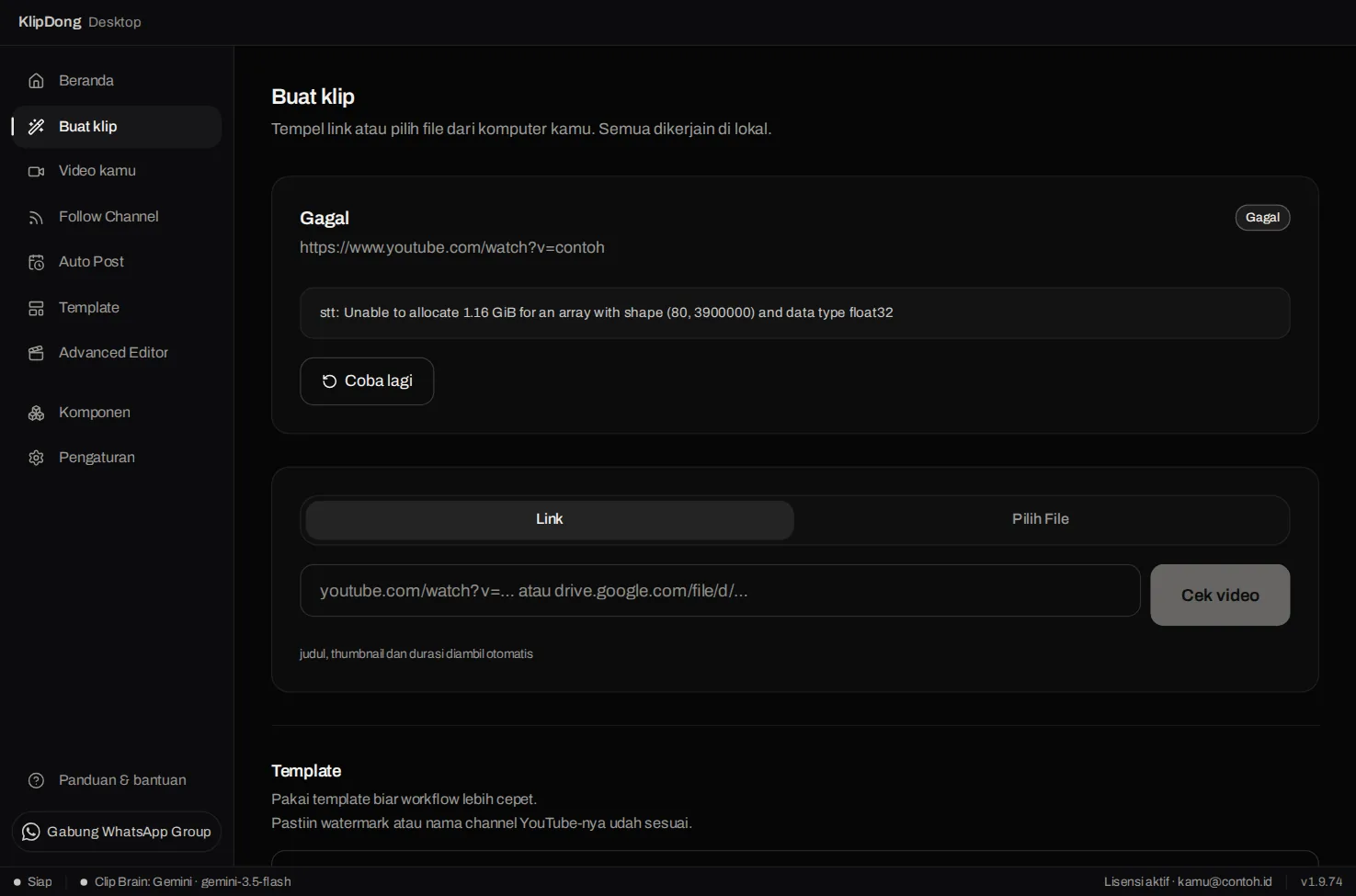
Task: Open Beranda via its home icon
Action: click(36, 81)
